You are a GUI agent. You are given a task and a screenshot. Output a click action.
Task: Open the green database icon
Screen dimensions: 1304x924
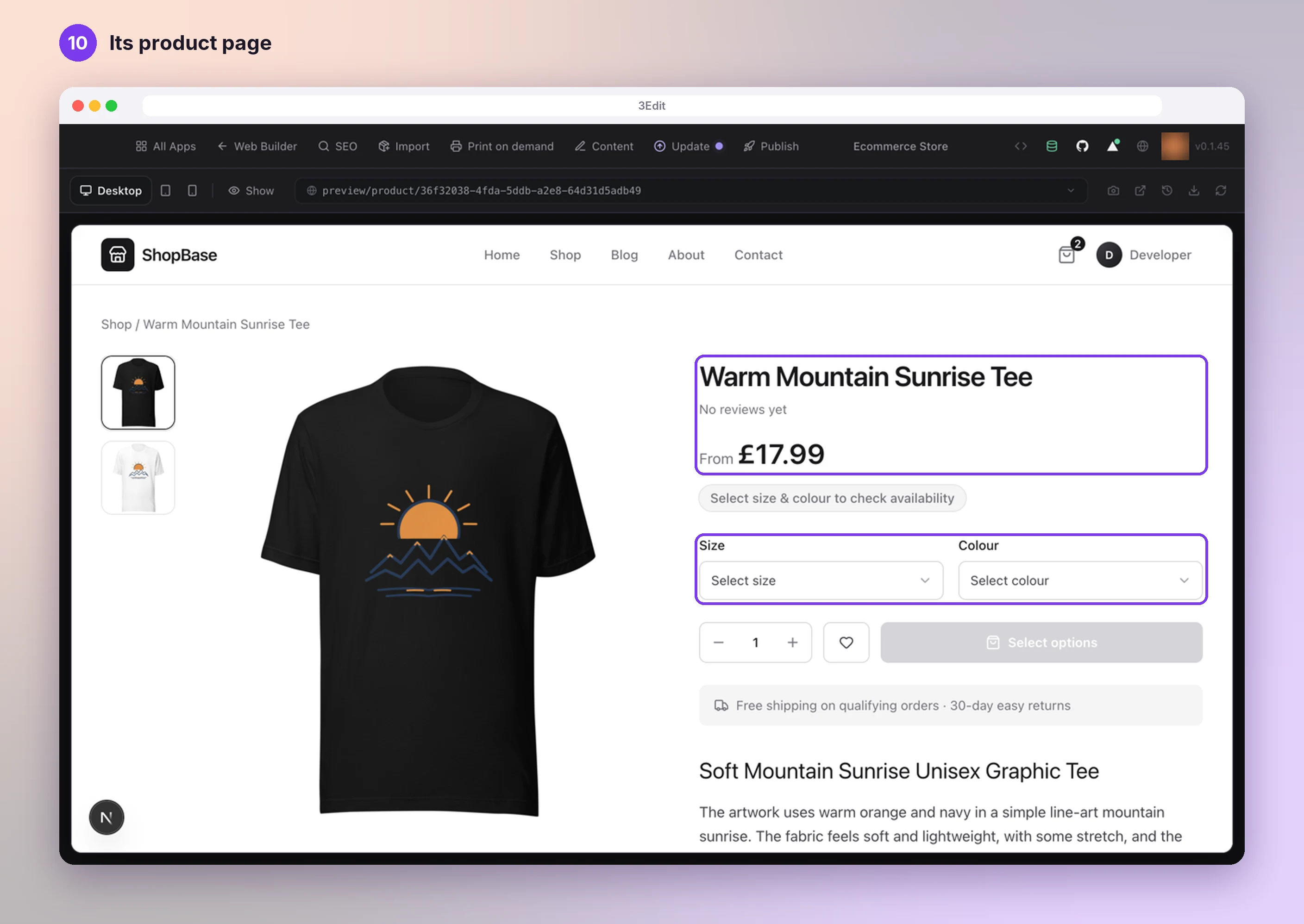click(1051, 146)
